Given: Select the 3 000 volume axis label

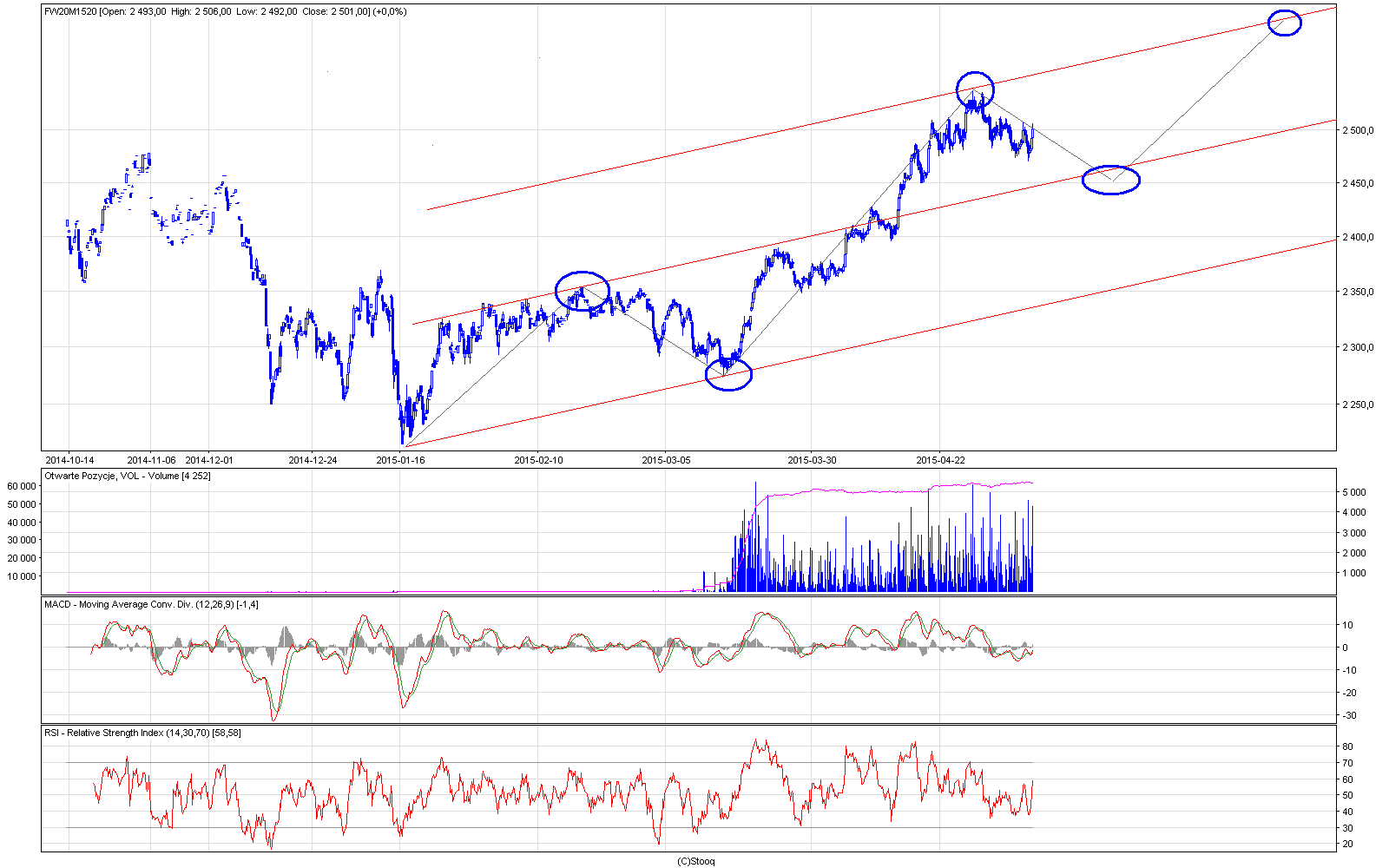Looking at the screenshot, I should [x=1354, y=533].
